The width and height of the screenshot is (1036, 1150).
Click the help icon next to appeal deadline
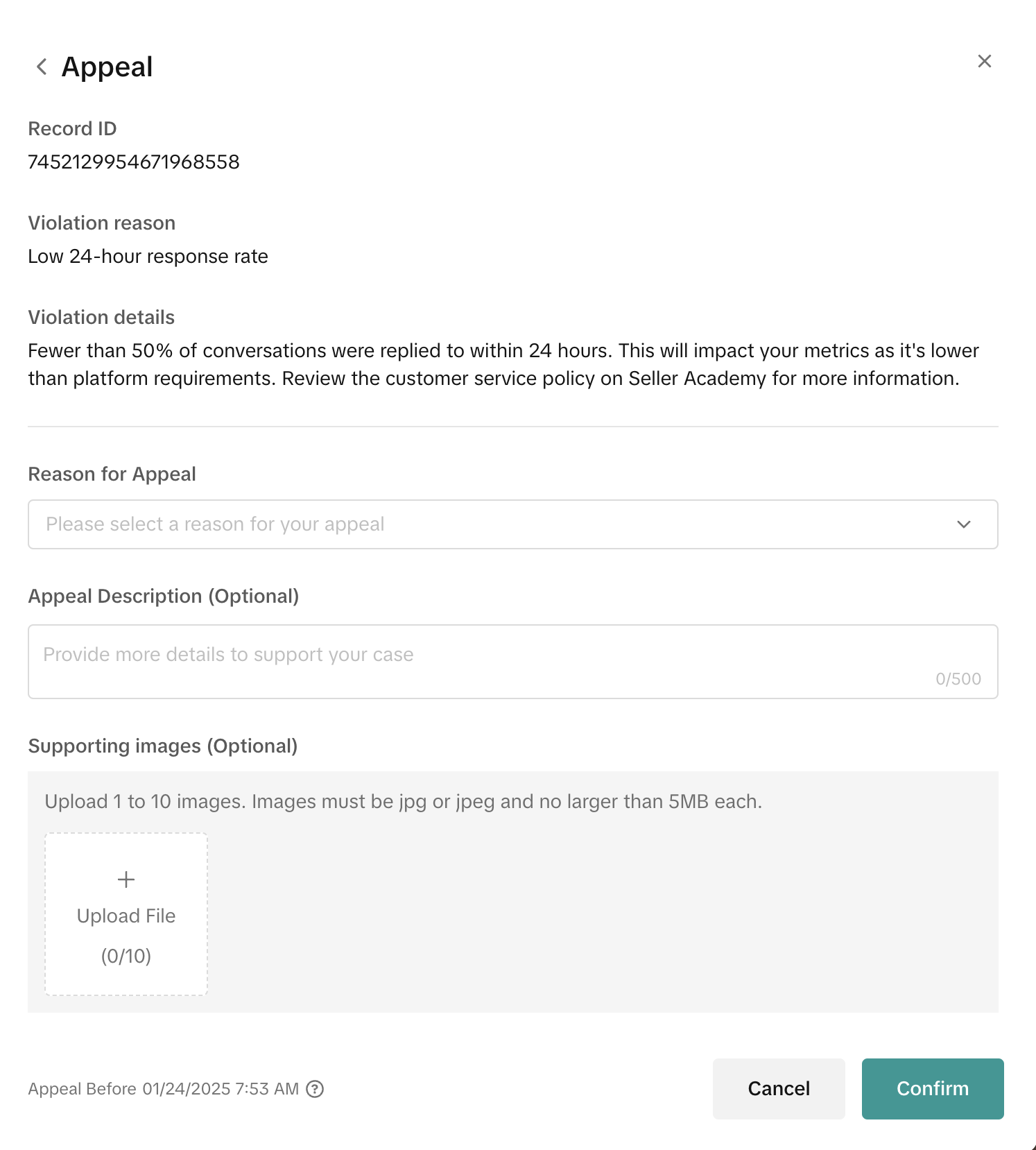(315, 1089)
